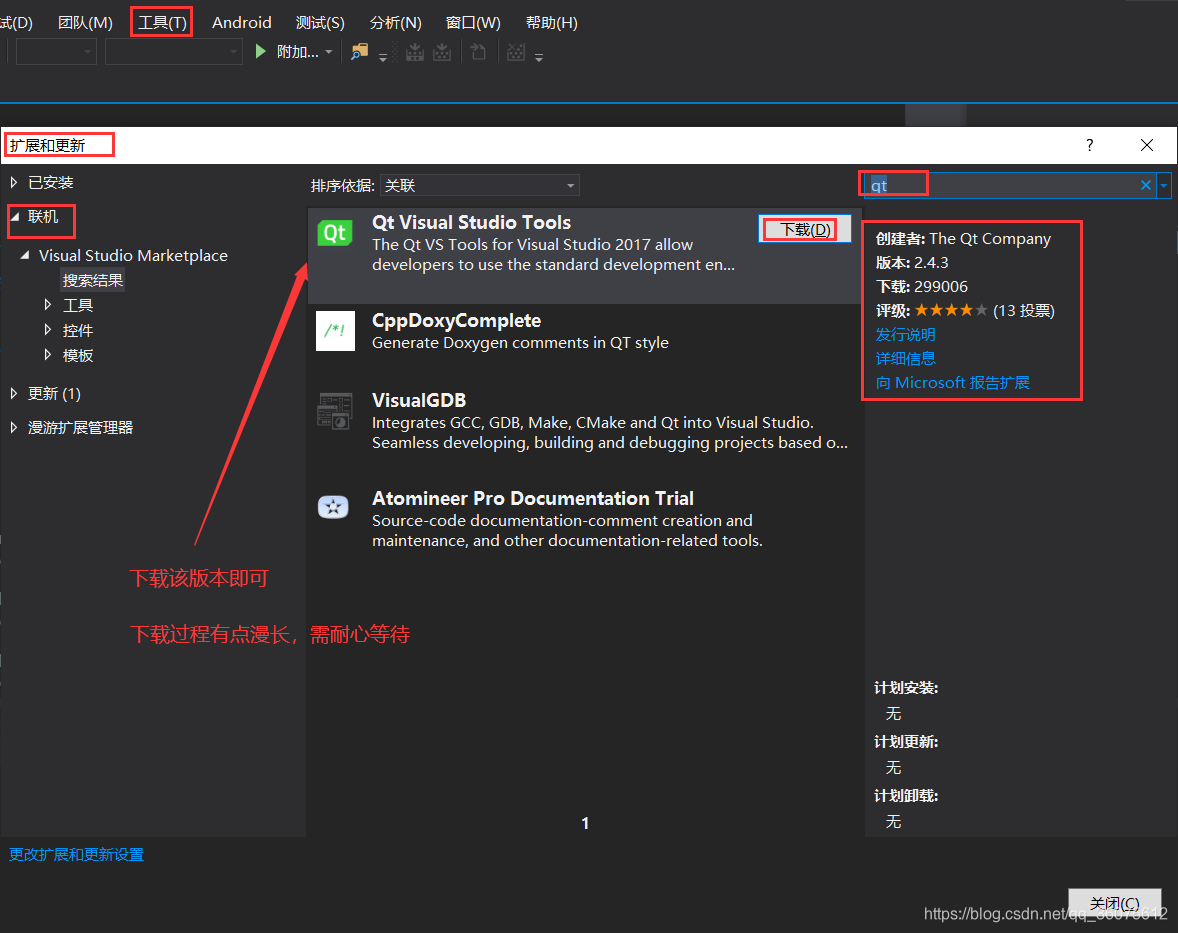Click 创建者: The Qt Company text

[963, 238]
